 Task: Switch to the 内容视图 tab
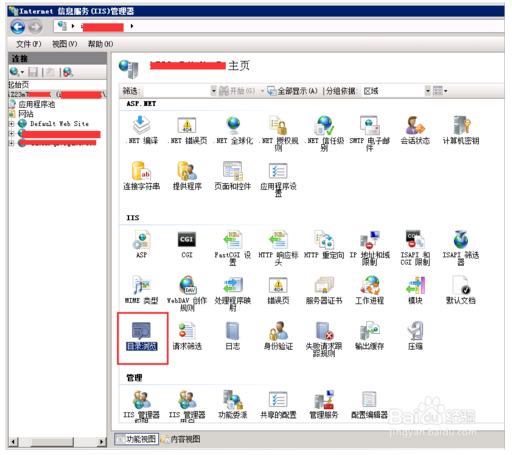[x=181, y=439]
